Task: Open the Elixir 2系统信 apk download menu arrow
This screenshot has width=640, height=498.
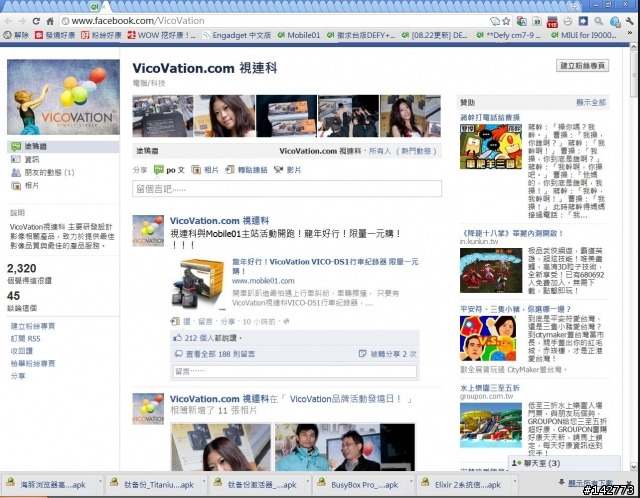Action: [514, 482]
